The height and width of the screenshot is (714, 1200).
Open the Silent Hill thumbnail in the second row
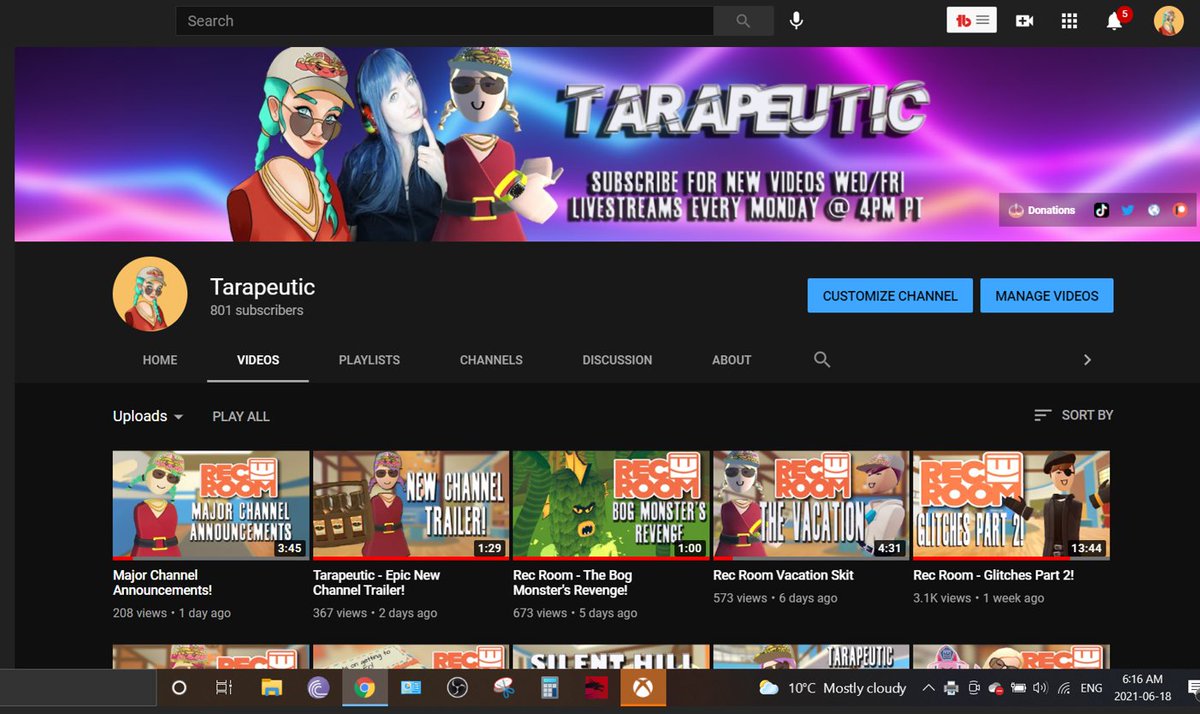click(x=611, y=656)
